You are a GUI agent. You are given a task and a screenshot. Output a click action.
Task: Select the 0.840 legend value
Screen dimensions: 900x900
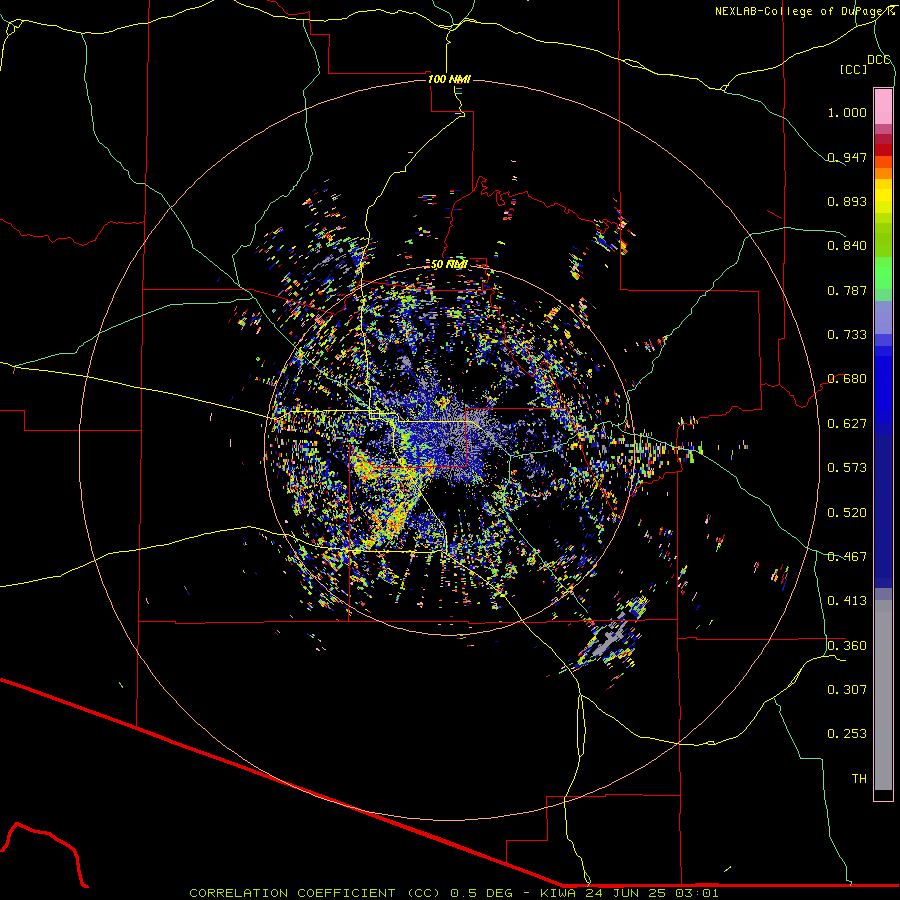pos(847,246)
